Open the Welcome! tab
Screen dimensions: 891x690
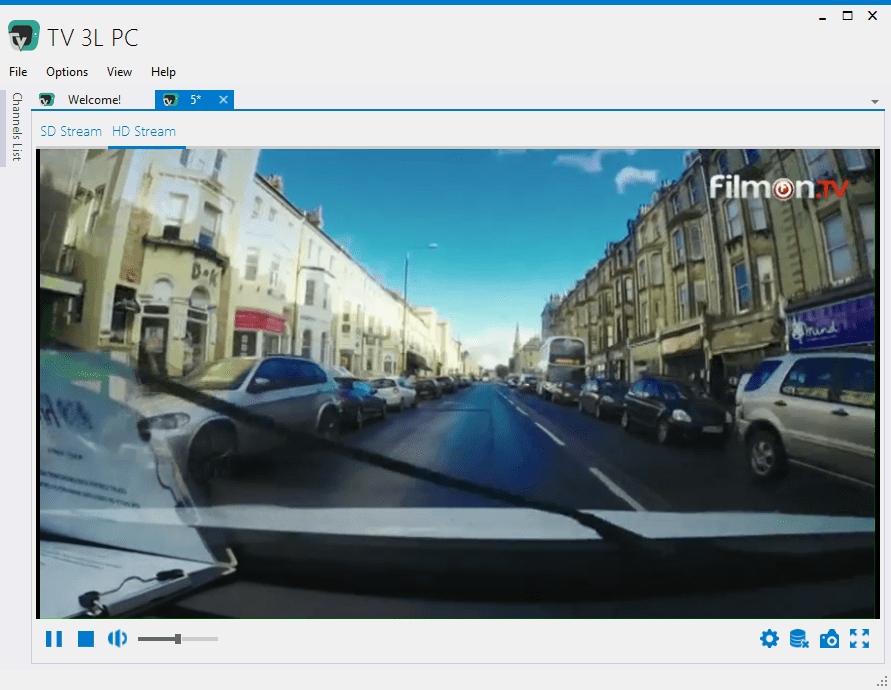94,100
